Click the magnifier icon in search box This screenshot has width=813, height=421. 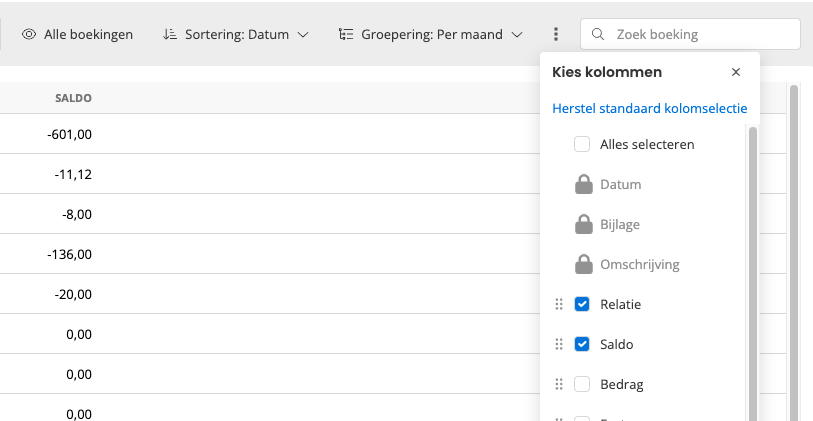(598, 34)
